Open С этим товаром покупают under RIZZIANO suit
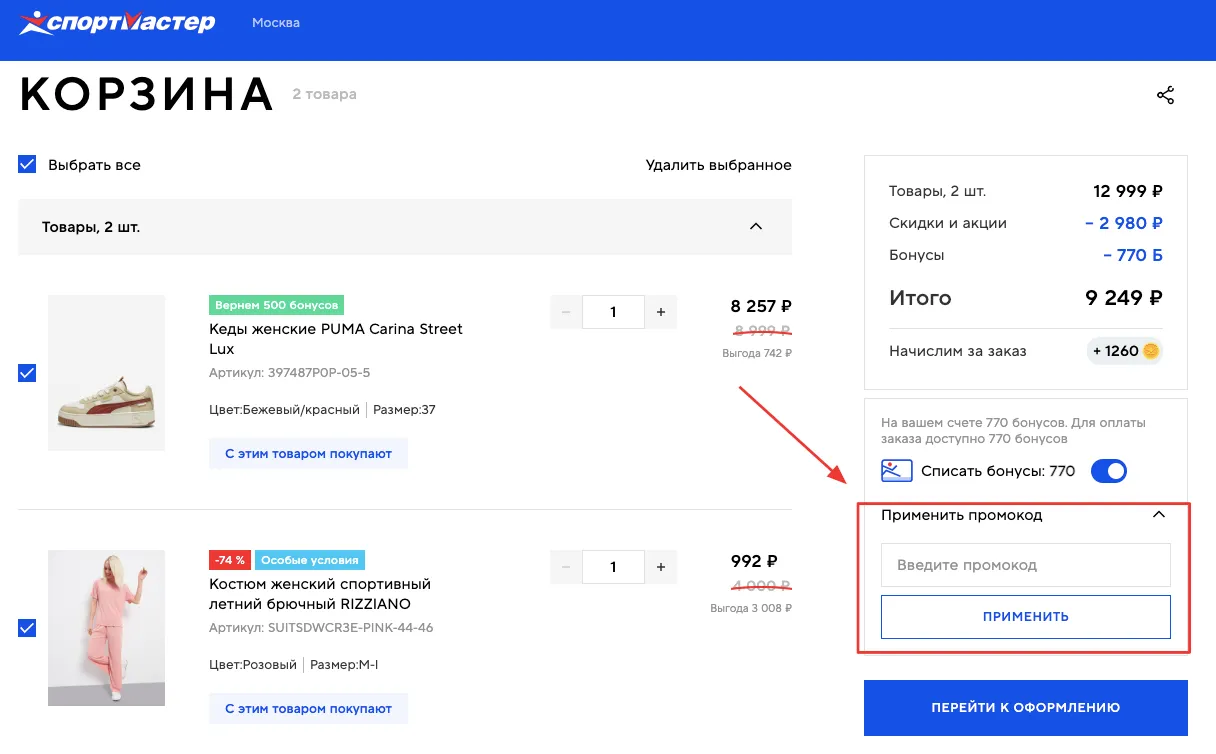Viewport: 1216px width, 754px height. (308, 708)
